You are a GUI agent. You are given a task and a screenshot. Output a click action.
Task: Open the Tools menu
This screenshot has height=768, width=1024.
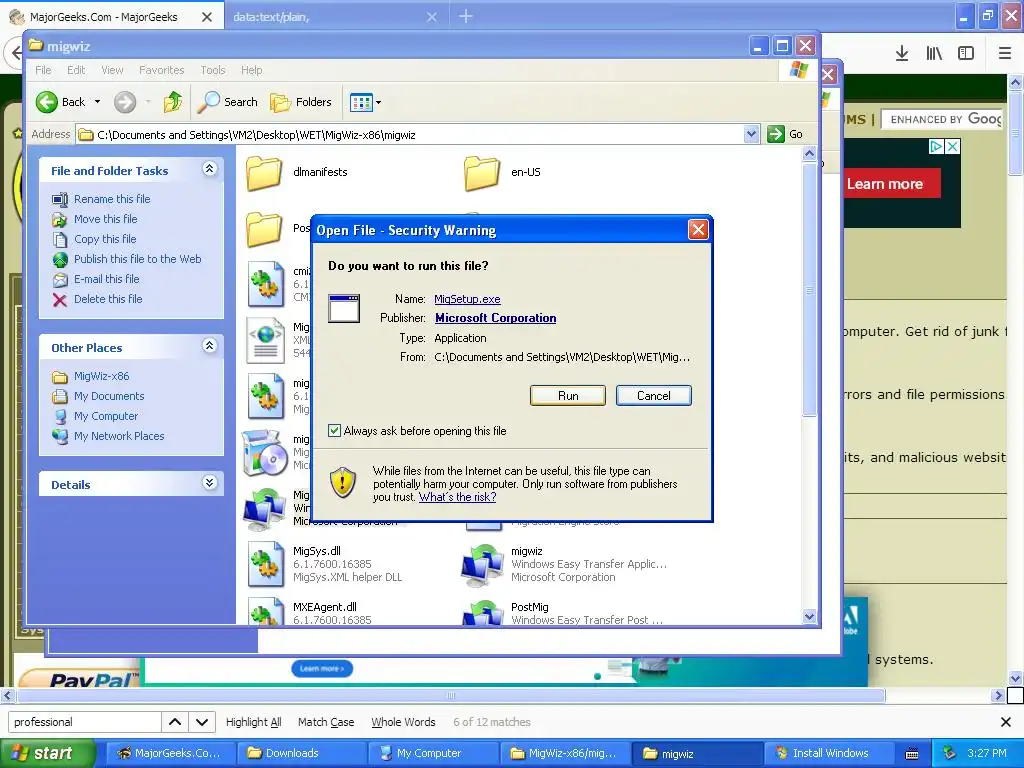click(213, 70)
